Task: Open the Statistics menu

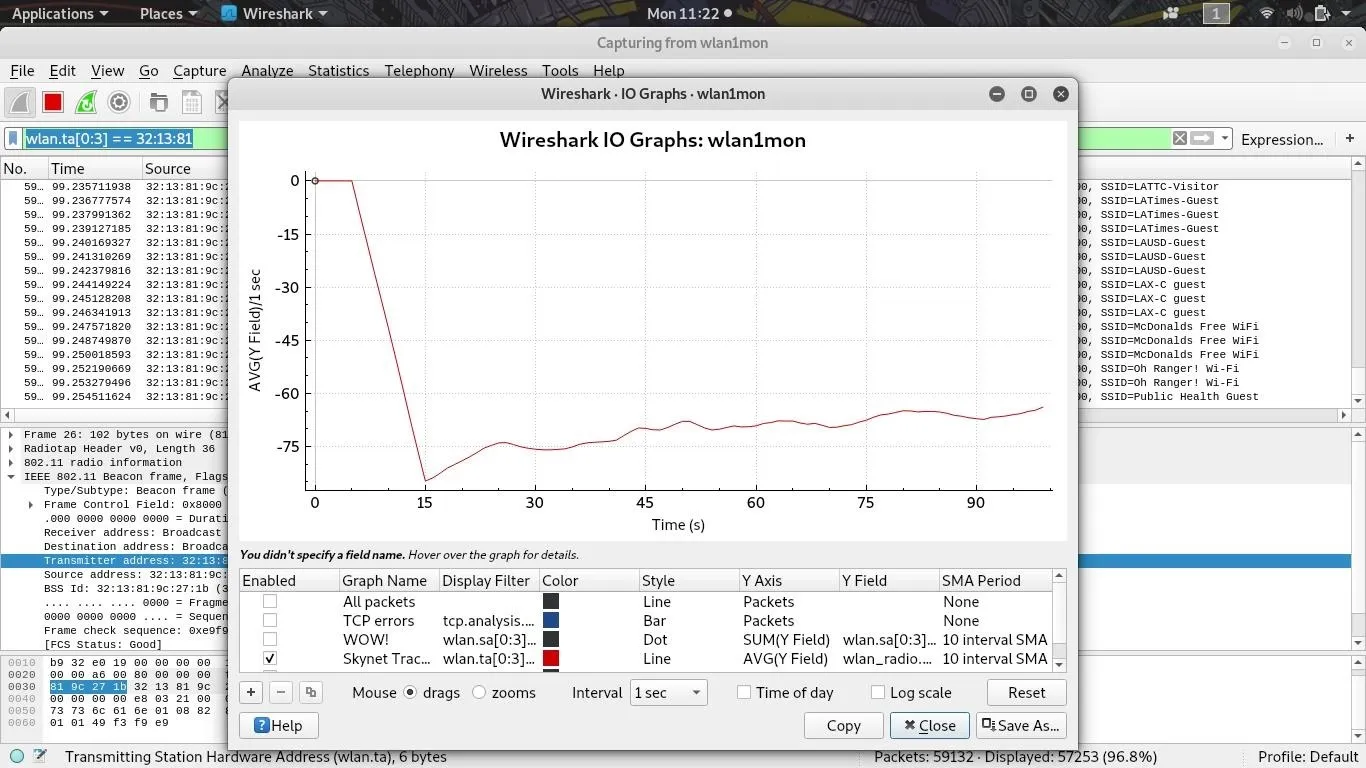Action: (x=338, y=71)
